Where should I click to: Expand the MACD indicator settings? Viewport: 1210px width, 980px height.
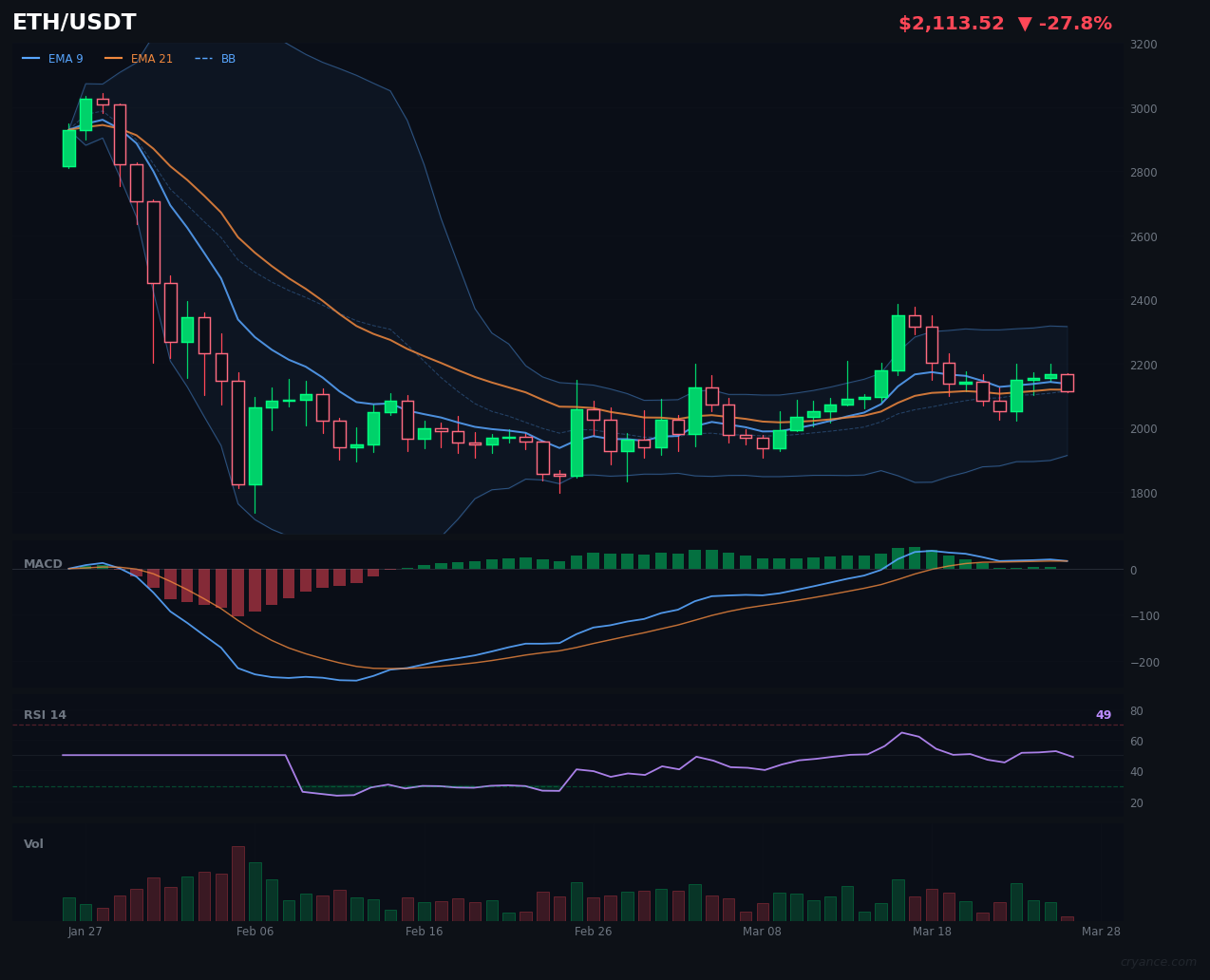(x=42, y=563)
